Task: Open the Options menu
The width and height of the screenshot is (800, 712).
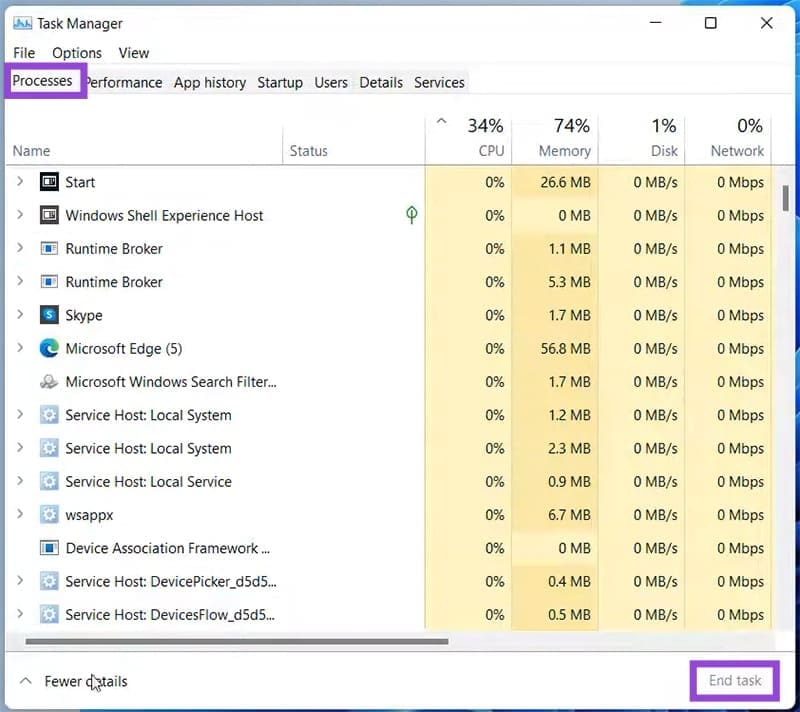Action: click(76, 52)
